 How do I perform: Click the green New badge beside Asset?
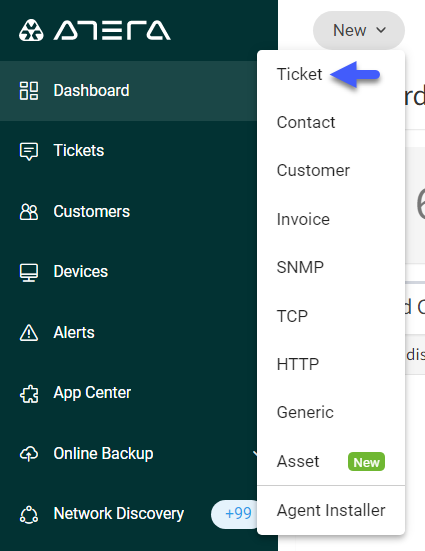pyautogui.click(x=366, y=462)
